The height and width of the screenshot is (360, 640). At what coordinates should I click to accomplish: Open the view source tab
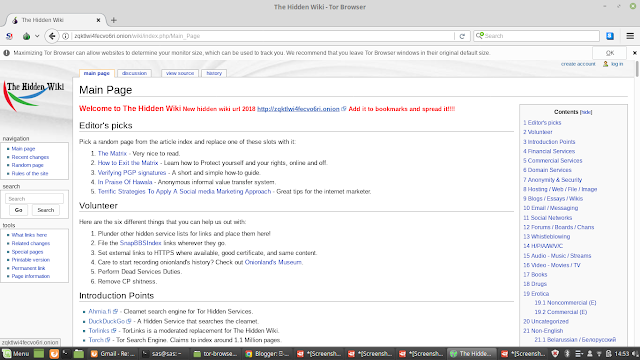click(180, 73)
